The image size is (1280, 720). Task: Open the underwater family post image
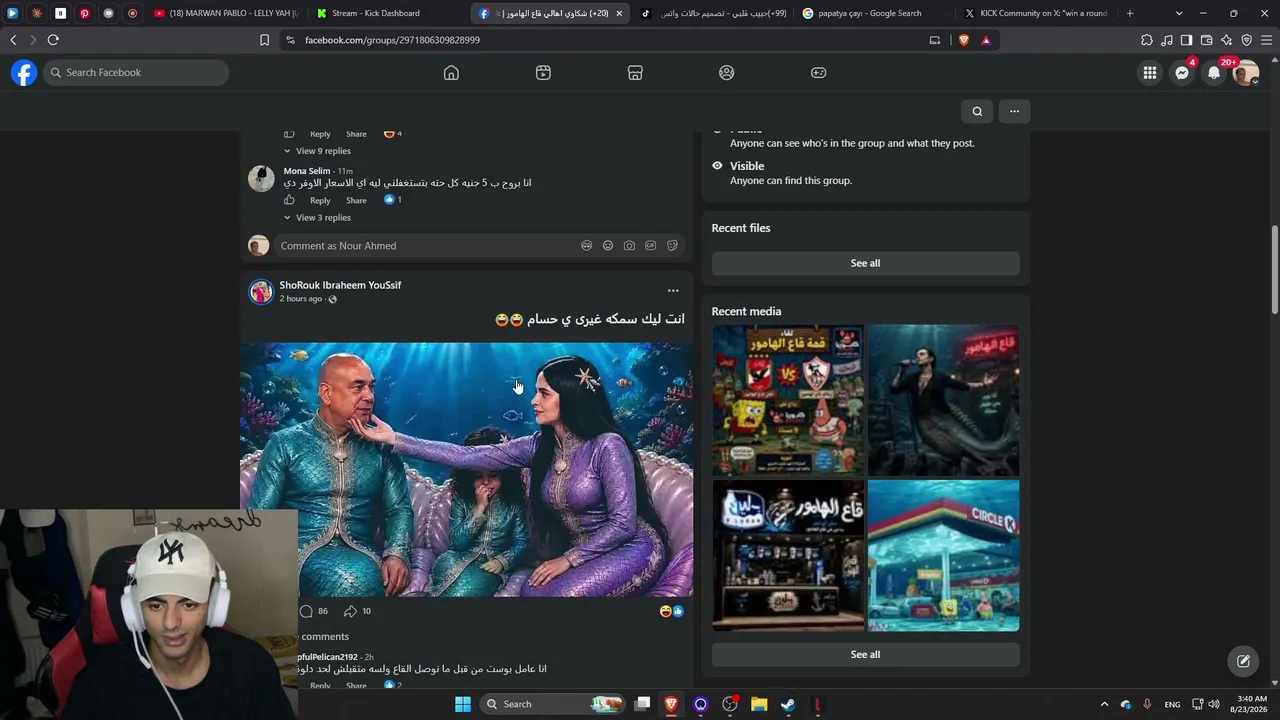[x=466, y=470]
